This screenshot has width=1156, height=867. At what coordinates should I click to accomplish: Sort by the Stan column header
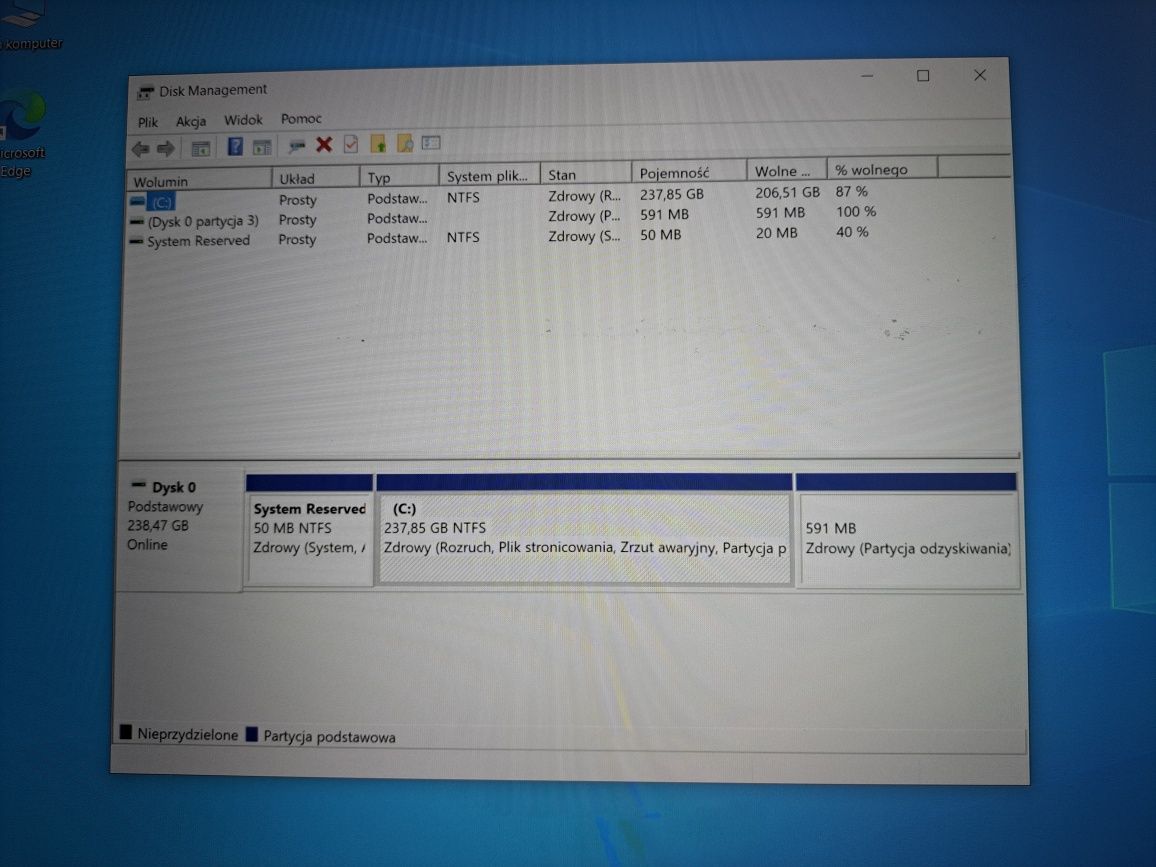click(586, 174)
